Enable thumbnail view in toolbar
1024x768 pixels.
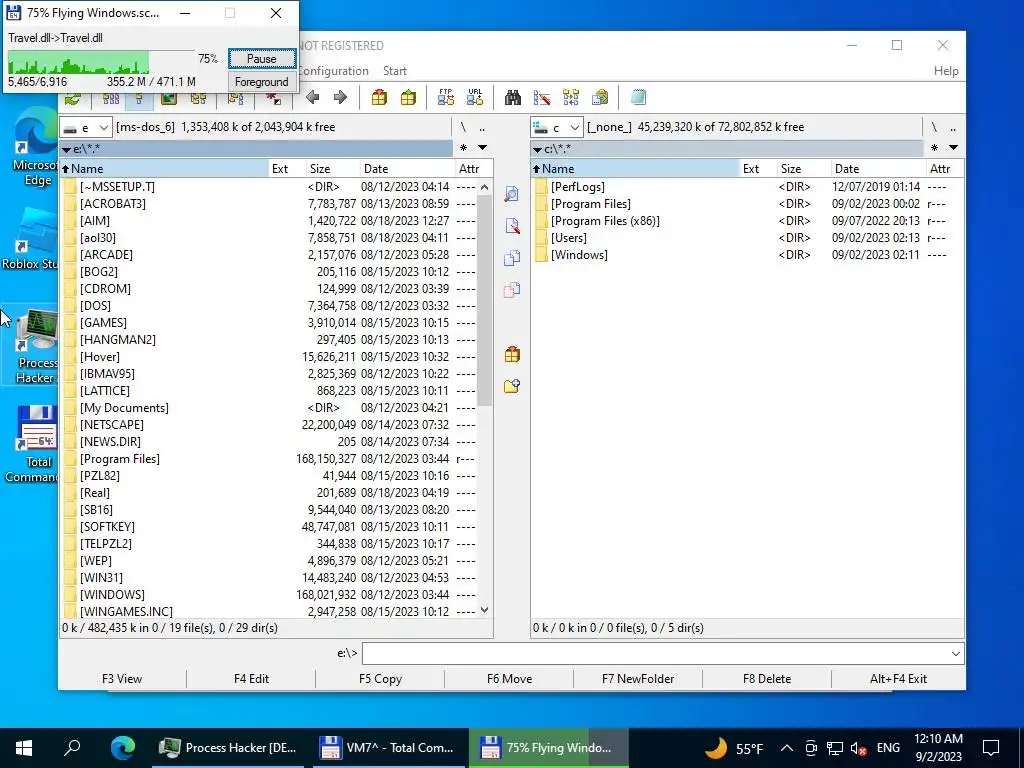168,98
